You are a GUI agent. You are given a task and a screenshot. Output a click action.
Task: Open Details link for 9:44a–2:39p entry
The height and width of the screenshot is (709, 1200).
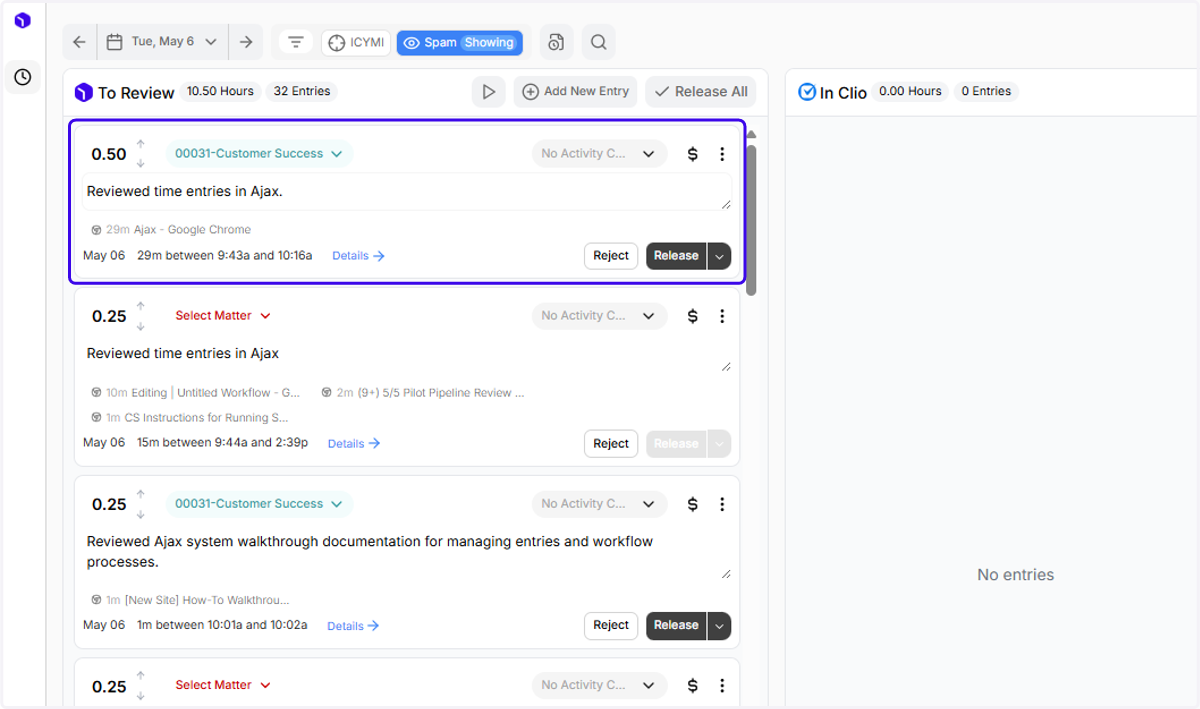[354, 444]
